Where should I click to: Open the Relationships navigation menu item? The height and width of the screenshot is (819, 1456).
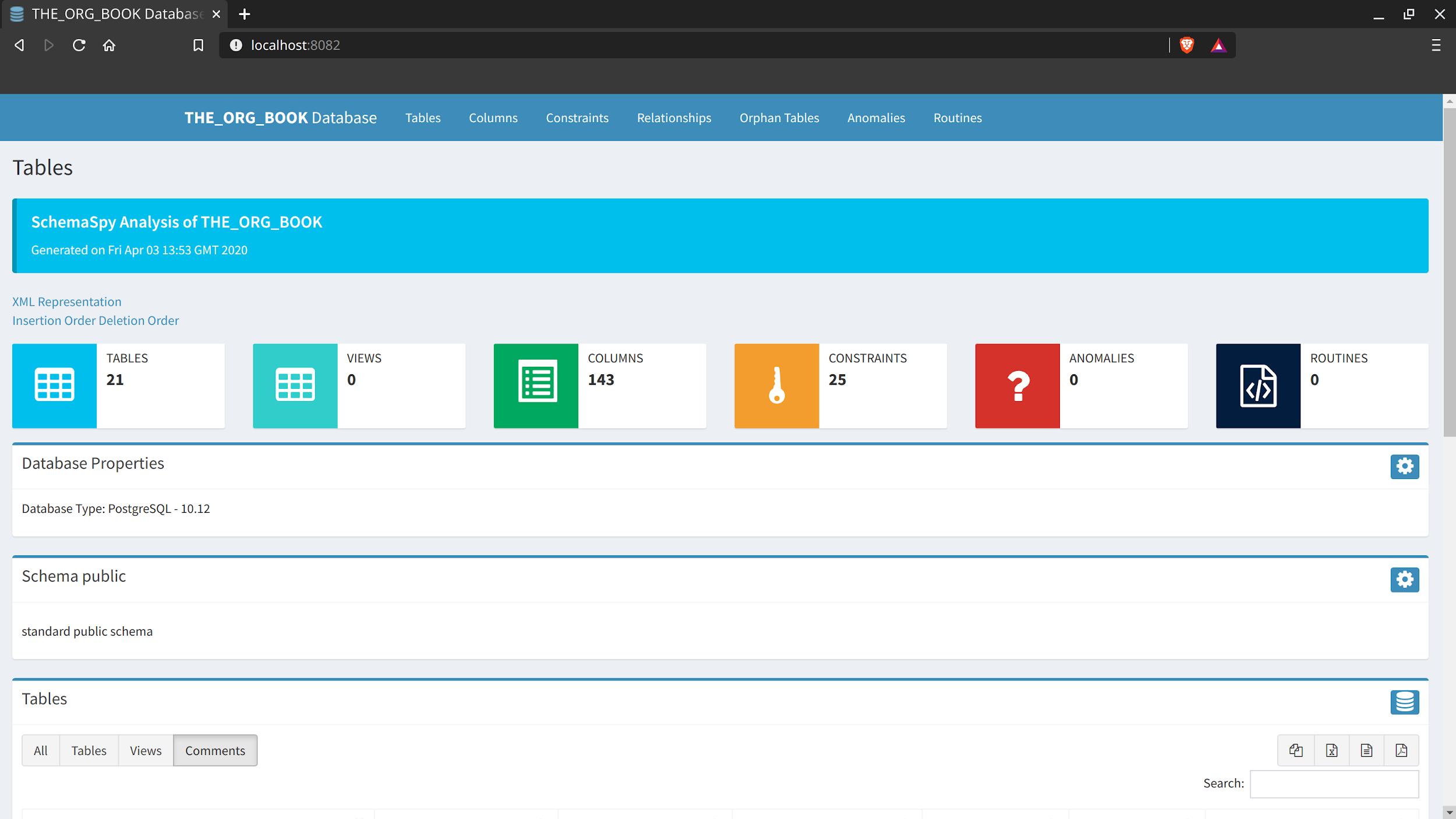[674, 118]
